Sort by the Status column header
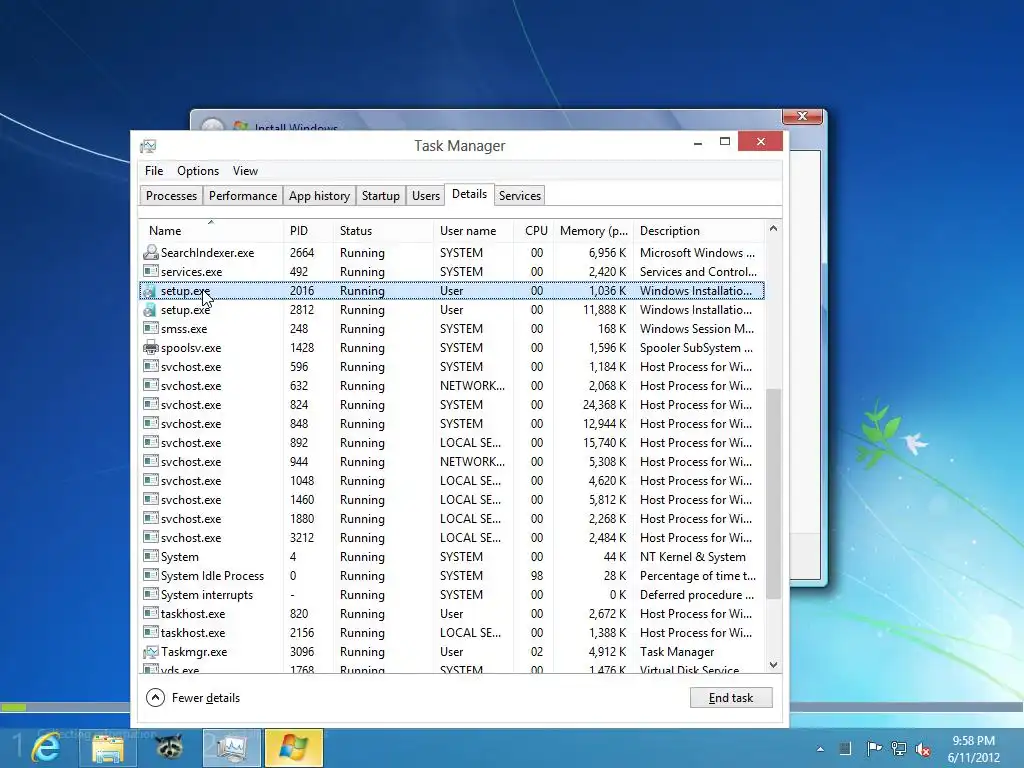Screen dimensions: 1024x768 383,231
